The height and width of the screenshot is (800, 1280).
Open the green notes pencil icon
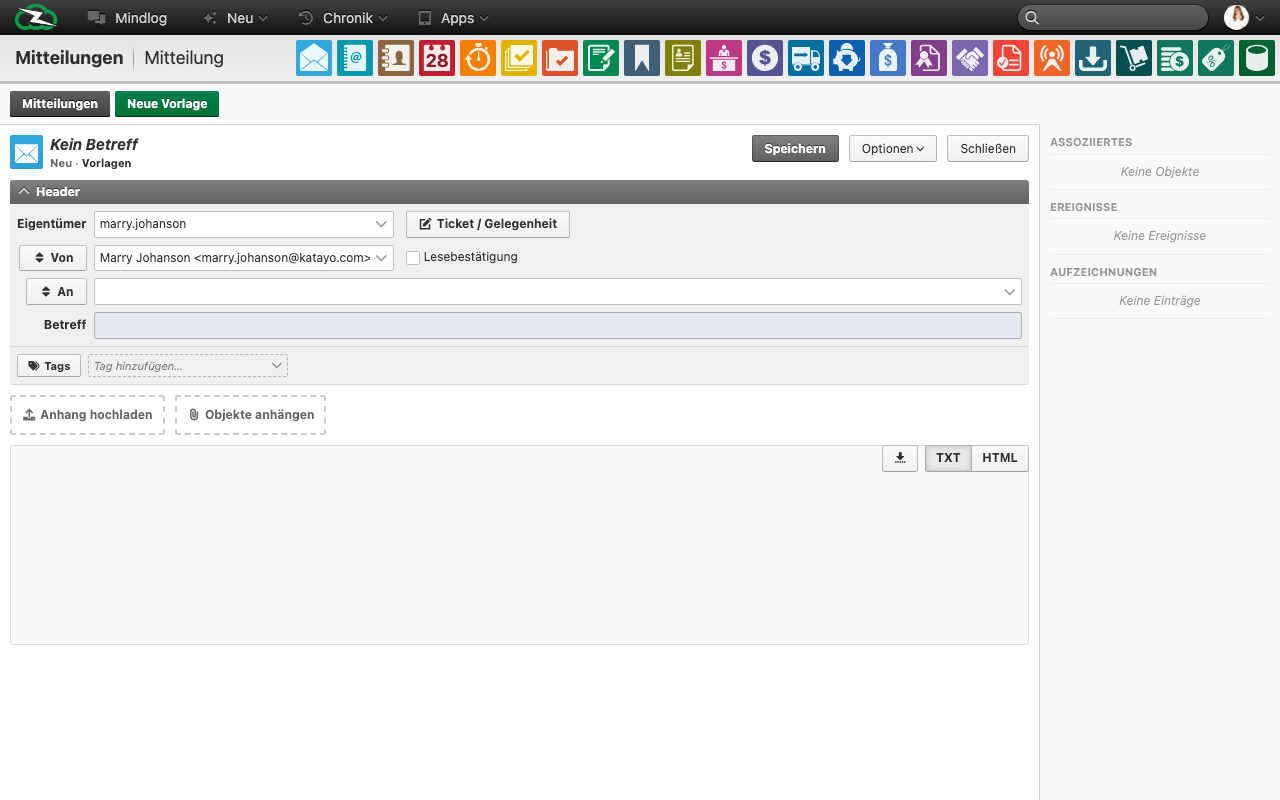pos(601,58)
